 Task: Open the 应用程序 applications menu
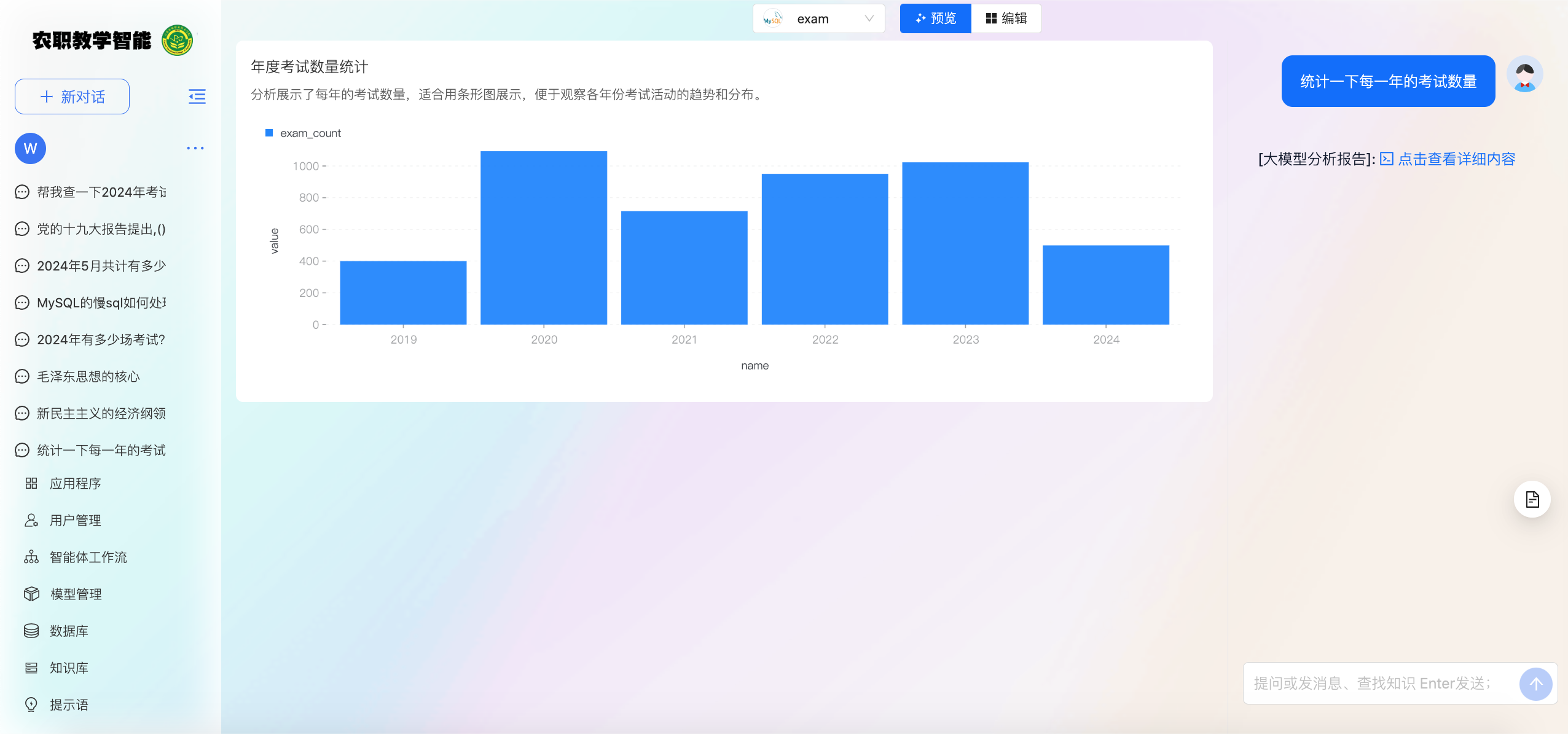point(75,483)
